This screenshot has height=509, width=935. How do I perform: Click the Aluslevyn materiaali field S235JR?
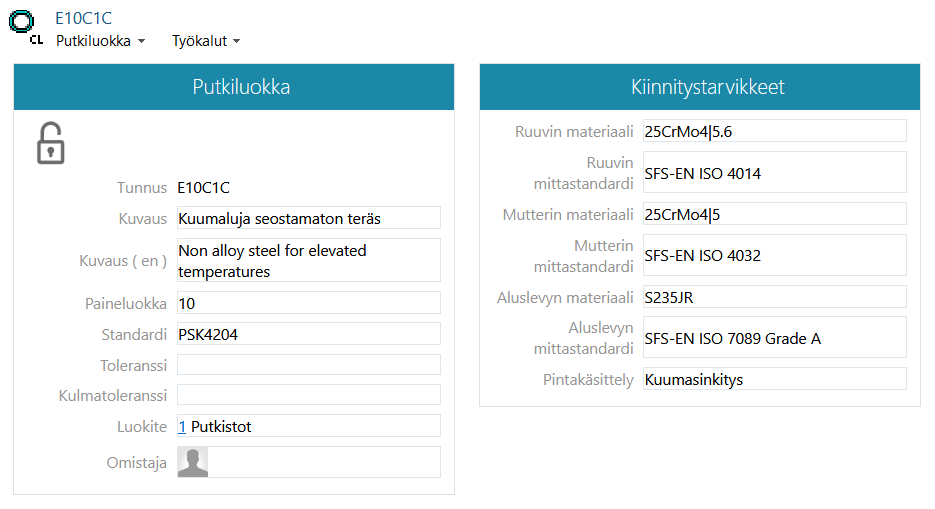pyautogui.click(x=774, y=297)
